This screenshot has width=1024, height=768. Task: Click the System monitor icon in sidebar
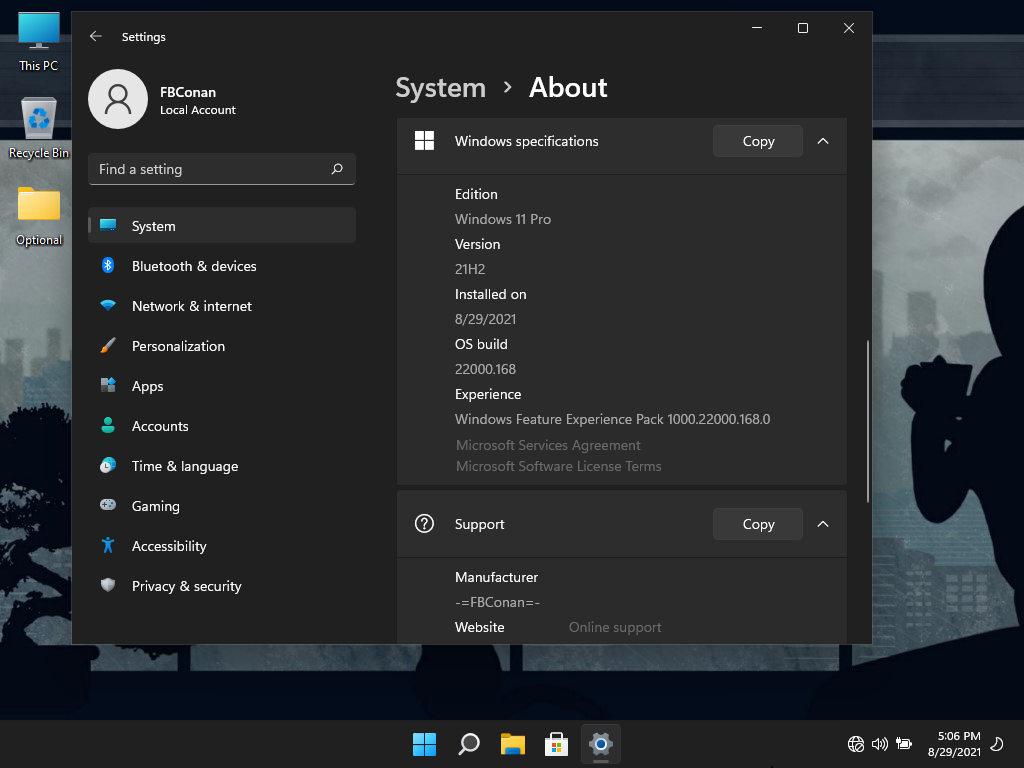pos(108,225)
